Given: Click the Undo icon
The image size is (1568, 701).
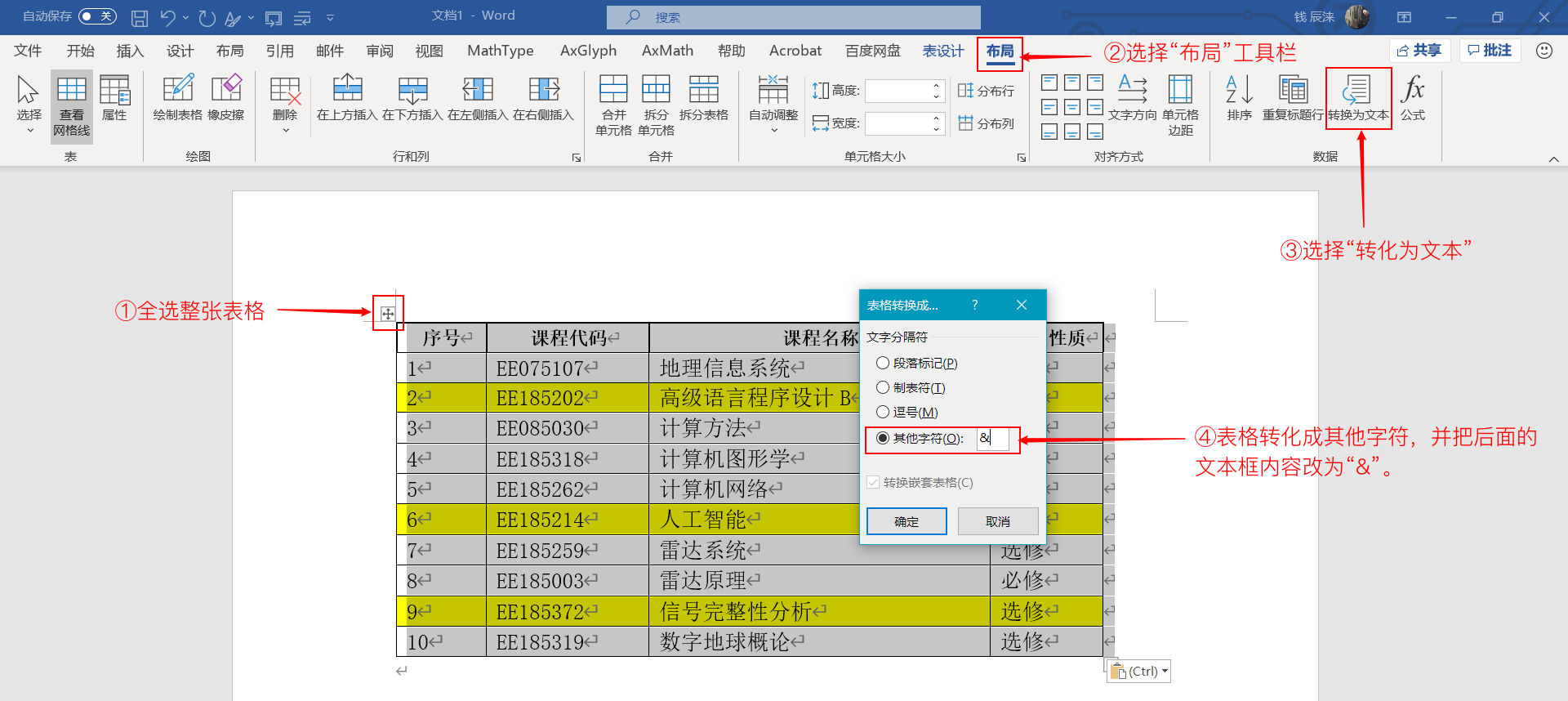Looking at the screenshot, I should coord(167,17).
